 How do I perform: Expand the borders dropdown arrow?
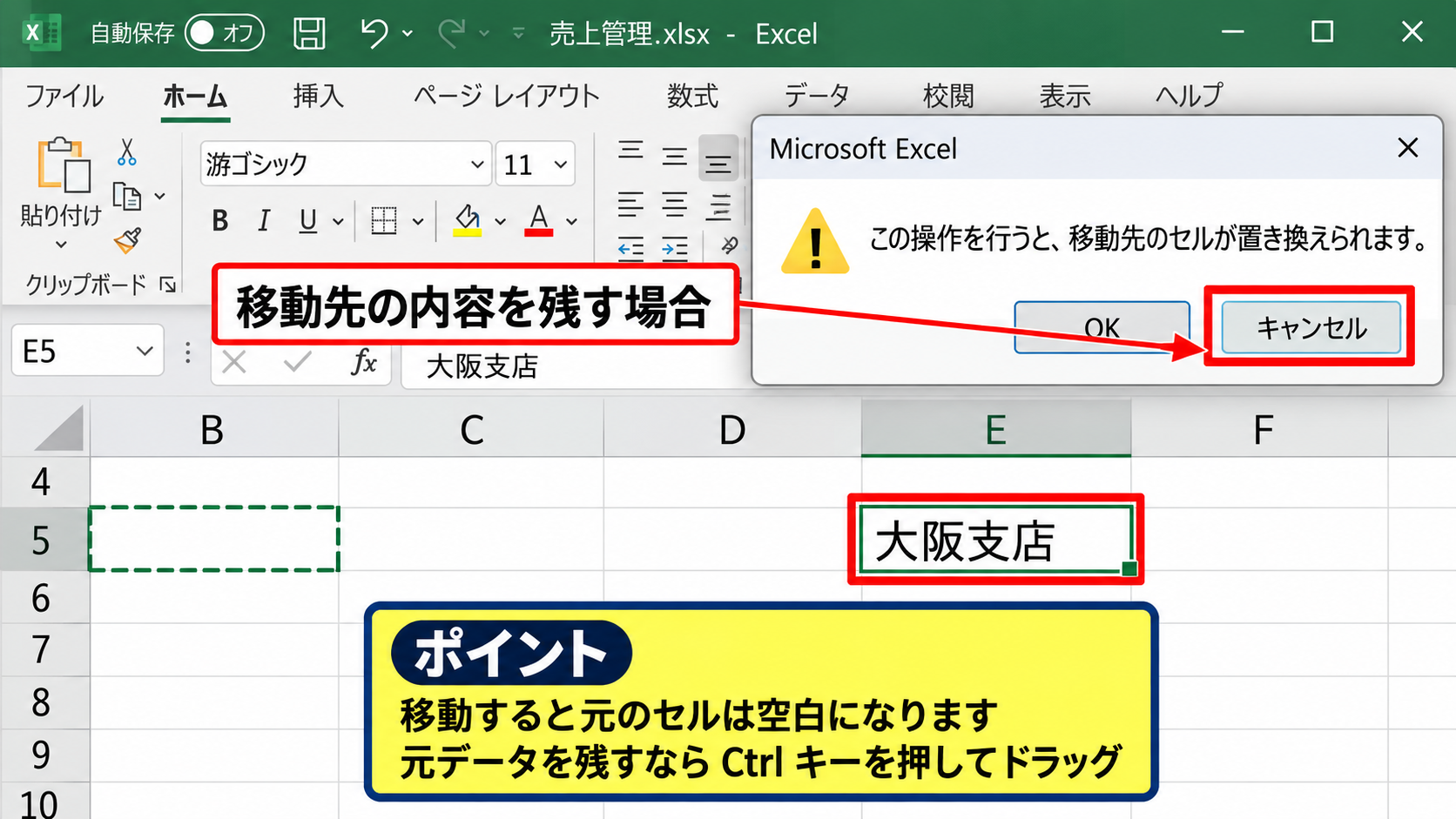tap(418, 222)
